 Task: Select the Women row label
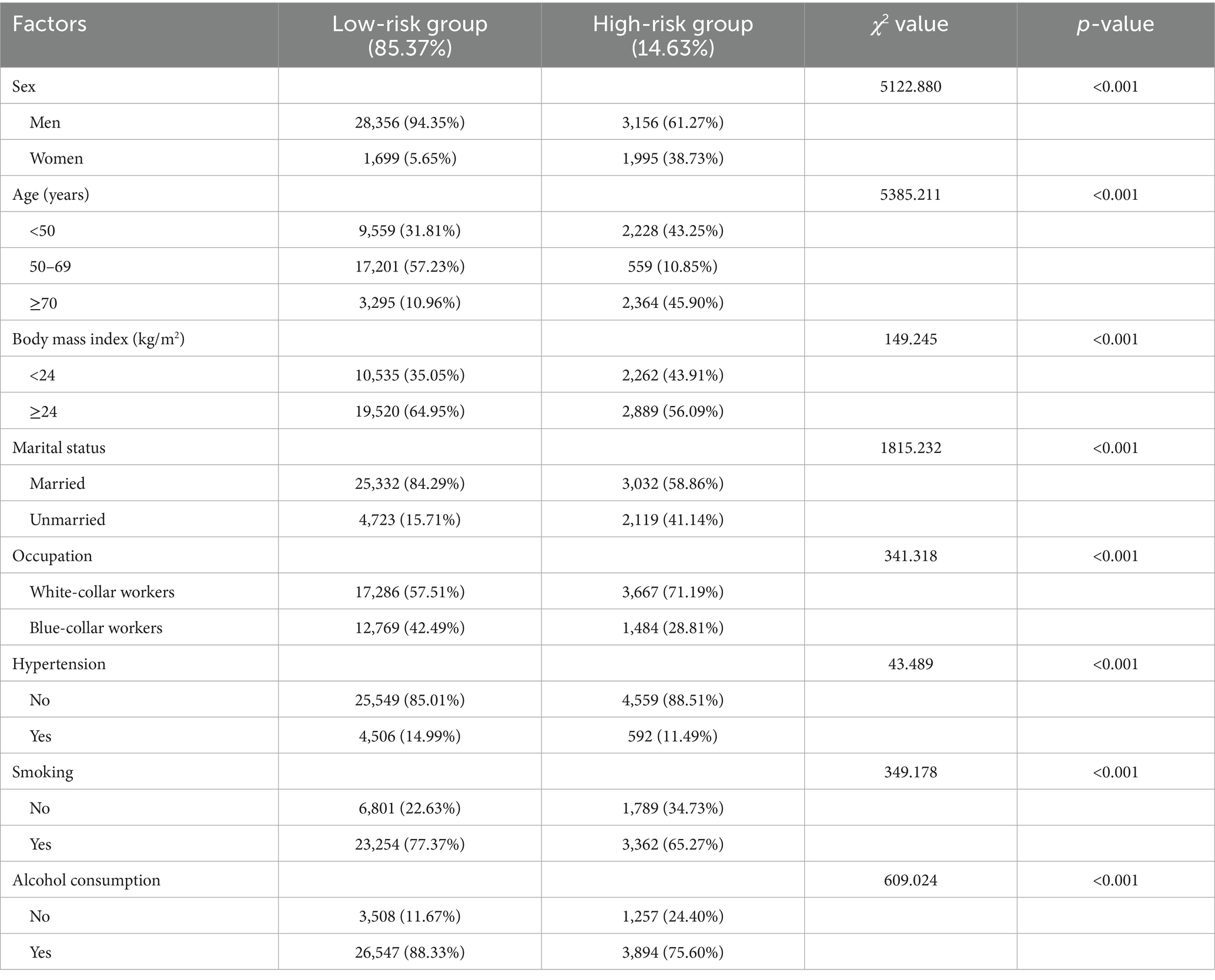56,159
